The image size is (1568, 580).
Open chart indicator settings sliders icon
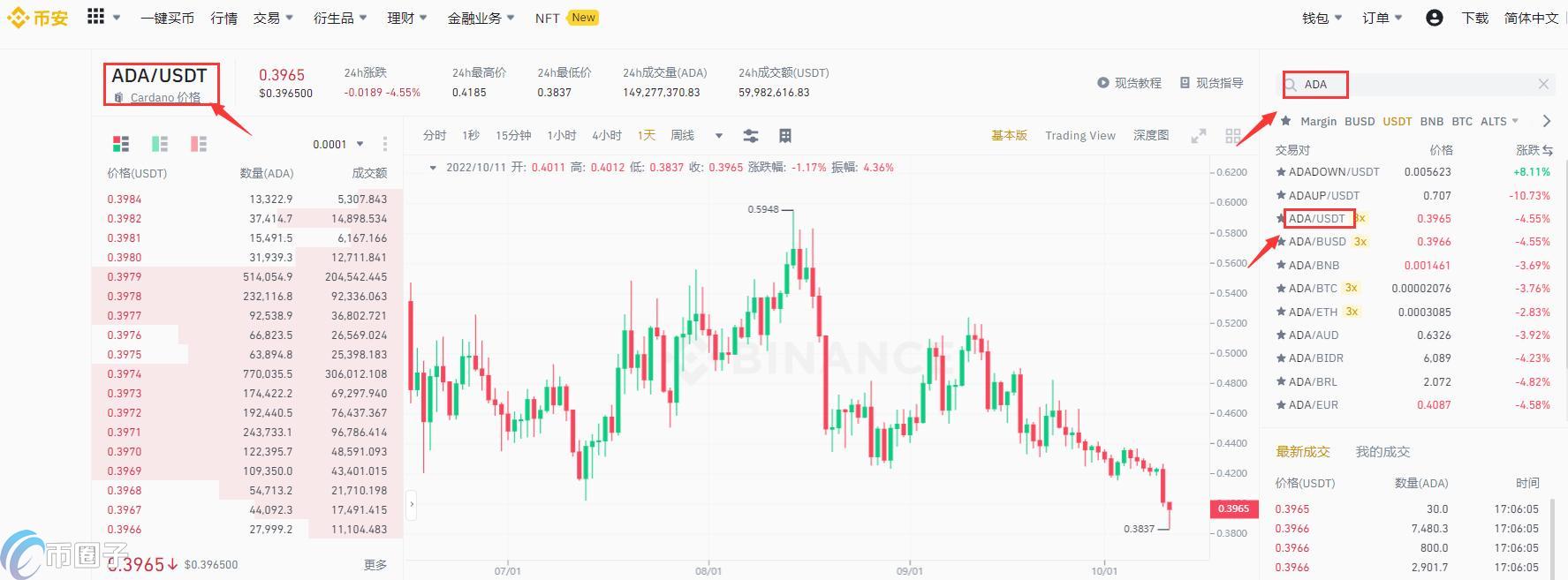(751, 136)
